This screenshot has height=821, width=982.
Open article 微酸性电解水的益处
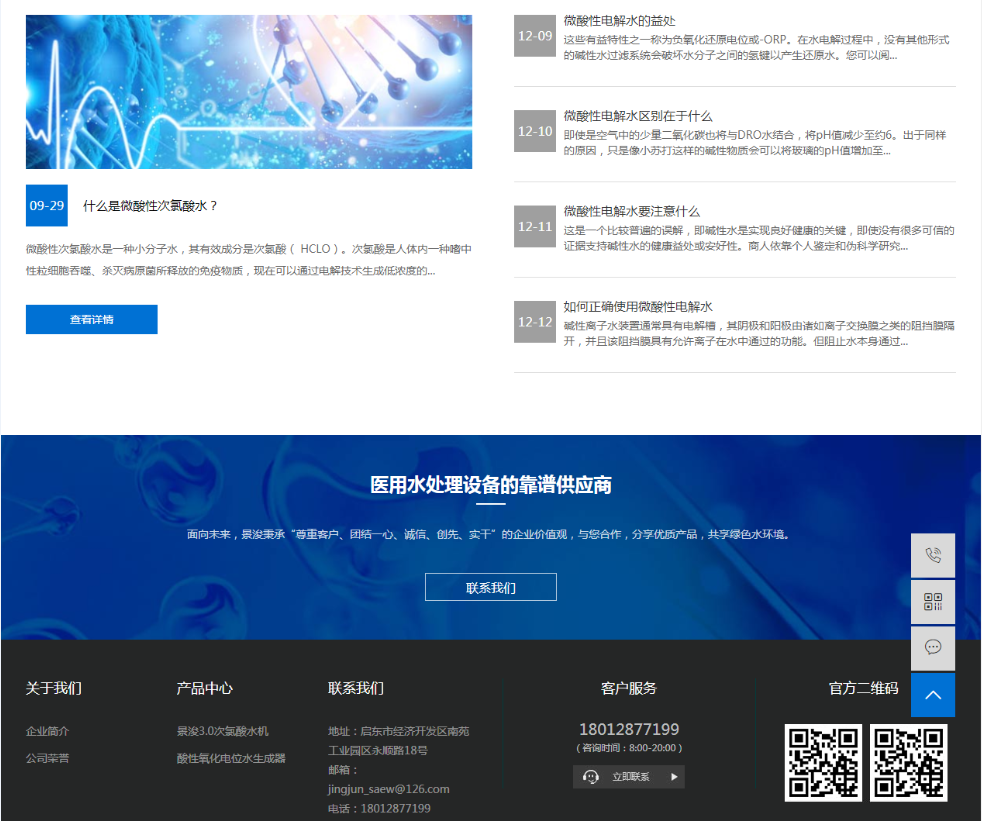[x=619, y=21]
